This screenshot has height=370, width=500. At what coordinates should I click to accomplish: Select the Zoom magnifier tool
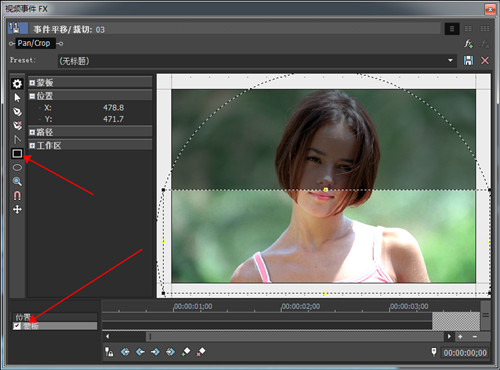[17, 181]
